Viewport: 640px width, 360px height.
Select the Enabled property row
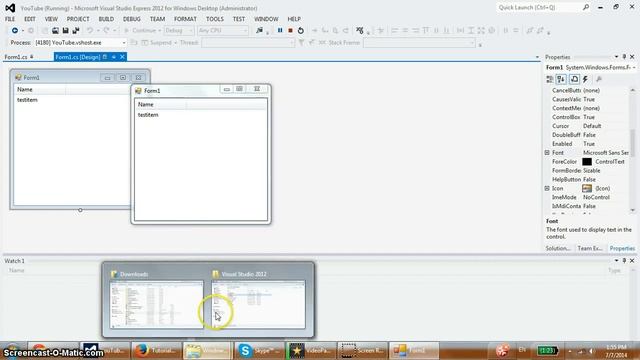pos(588,144)
